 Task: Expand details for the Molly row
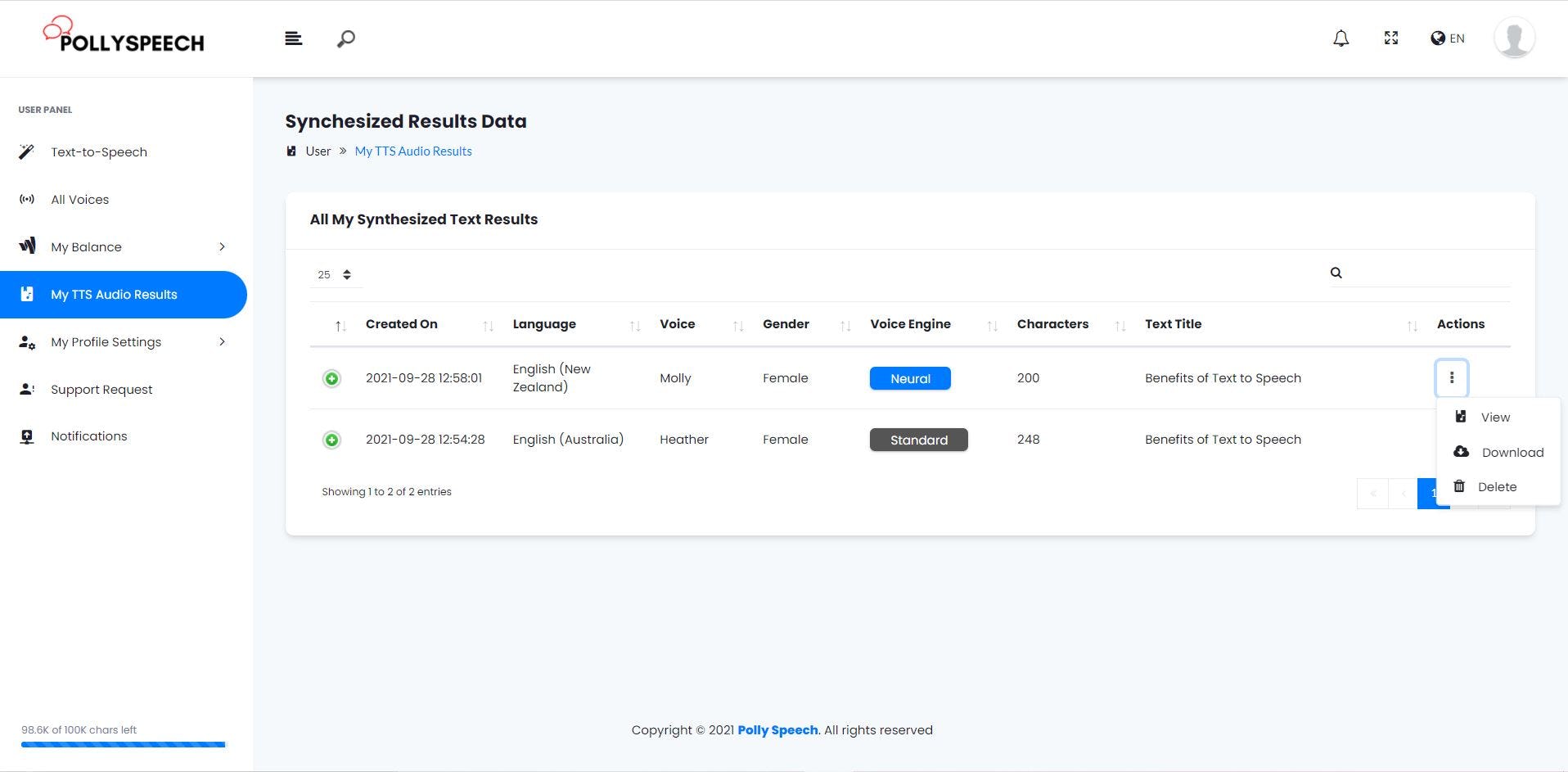331,378
